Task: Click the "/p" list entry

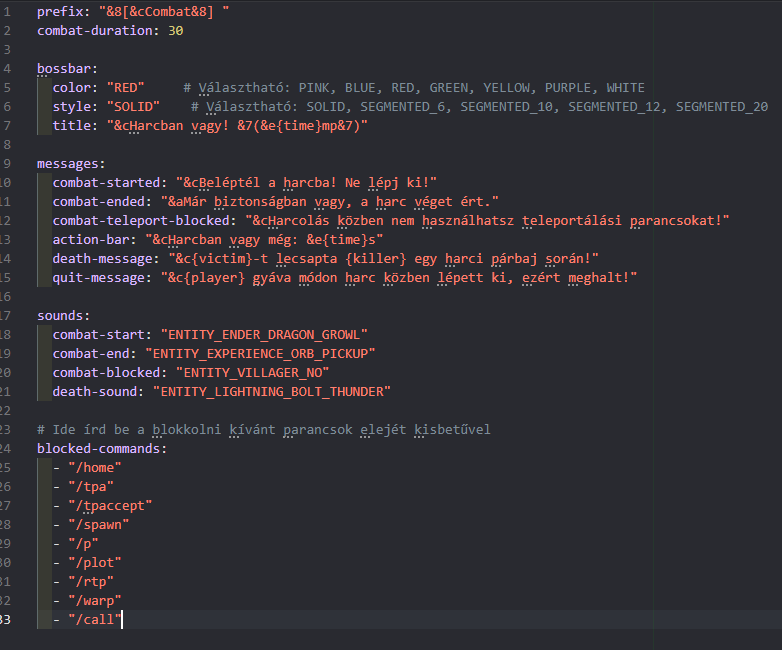Action: point(83,544)
